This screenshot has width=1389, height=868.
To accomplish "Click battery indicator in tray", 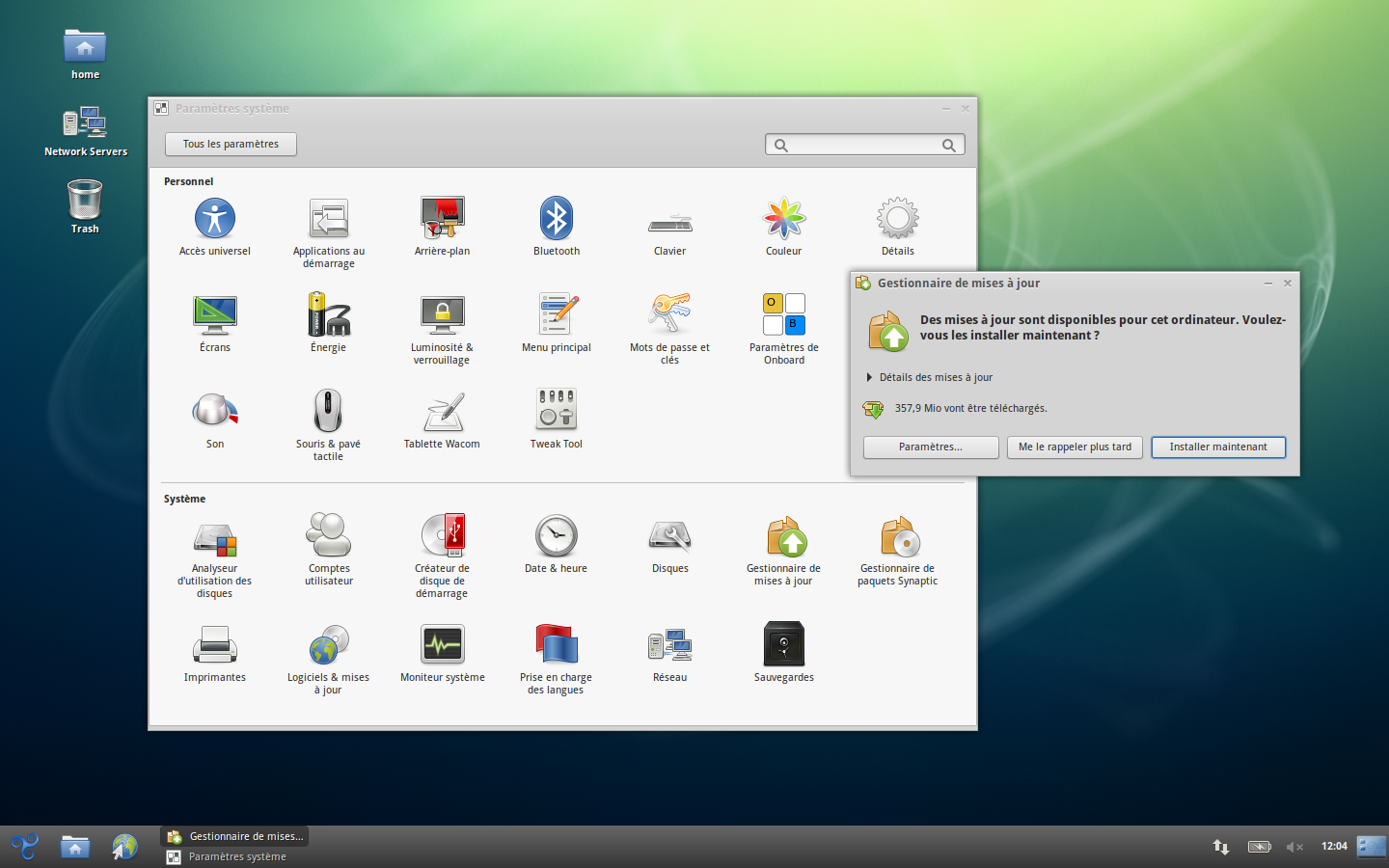I will pos(1259,847).
